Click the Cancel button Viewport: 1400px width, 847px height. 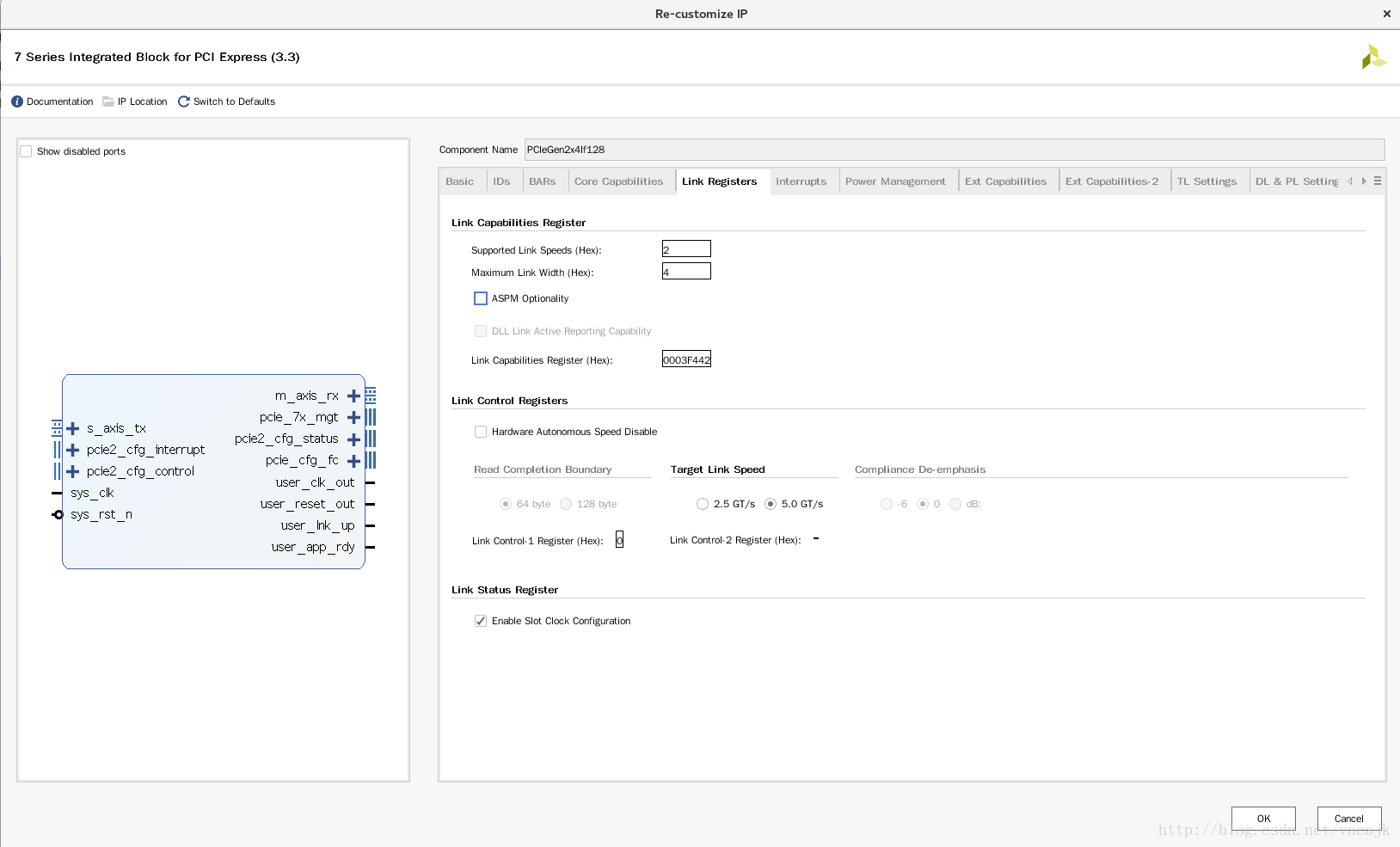click(1349, 819)
